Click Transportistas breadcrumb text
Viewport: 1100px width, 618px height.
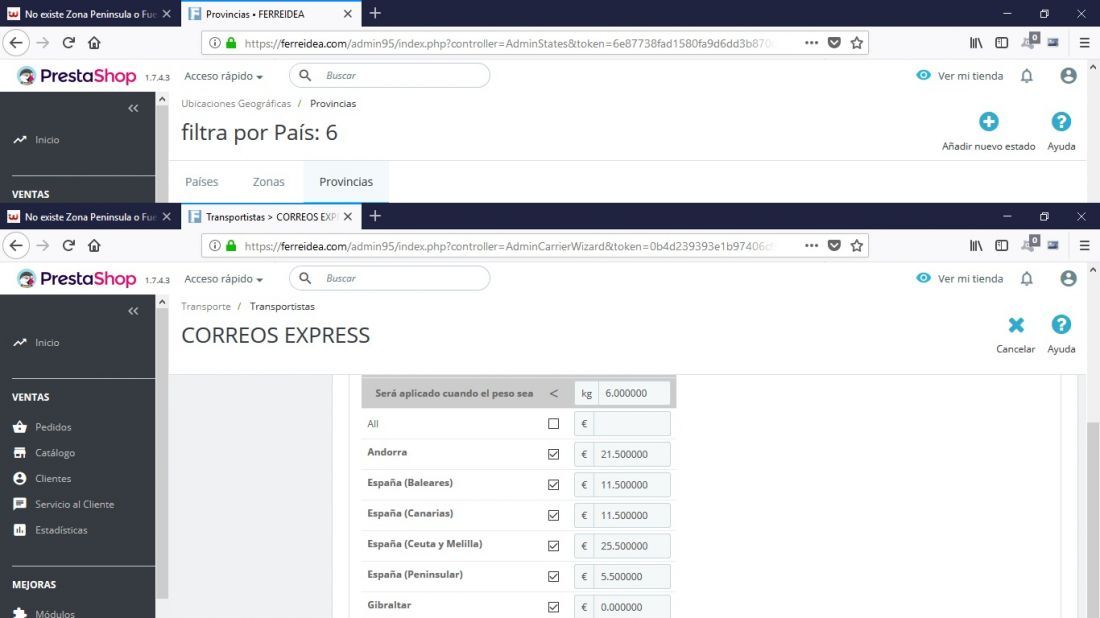coord(282,307)
